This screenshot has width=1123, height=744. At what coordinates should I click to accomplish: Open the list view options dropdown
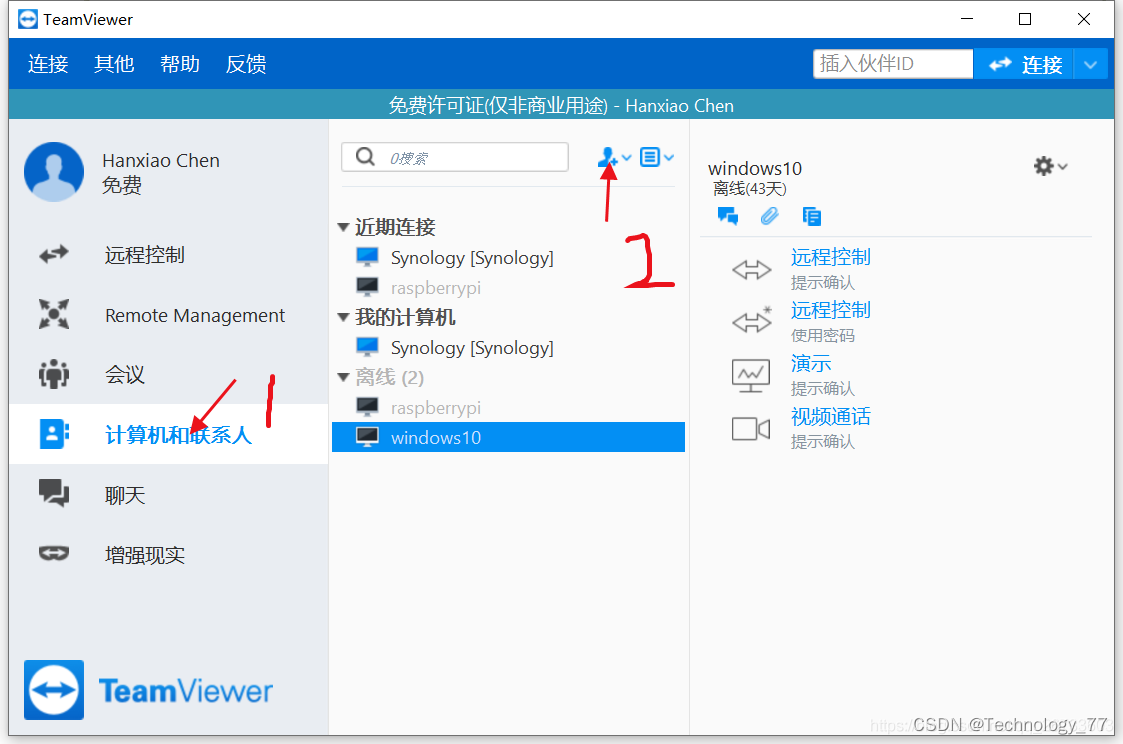pos(657,157)
